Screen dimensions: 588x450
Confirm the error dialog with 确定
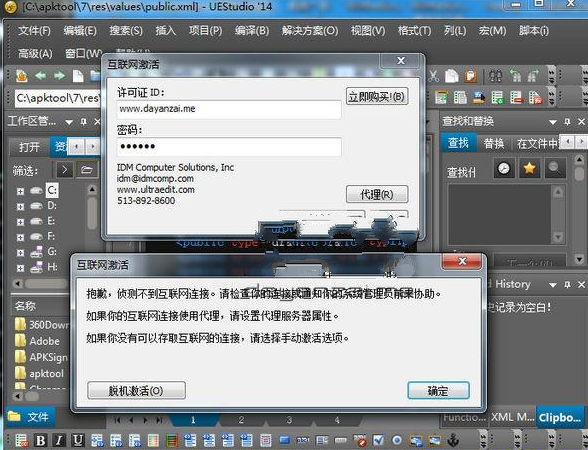[x=438, y=391]
